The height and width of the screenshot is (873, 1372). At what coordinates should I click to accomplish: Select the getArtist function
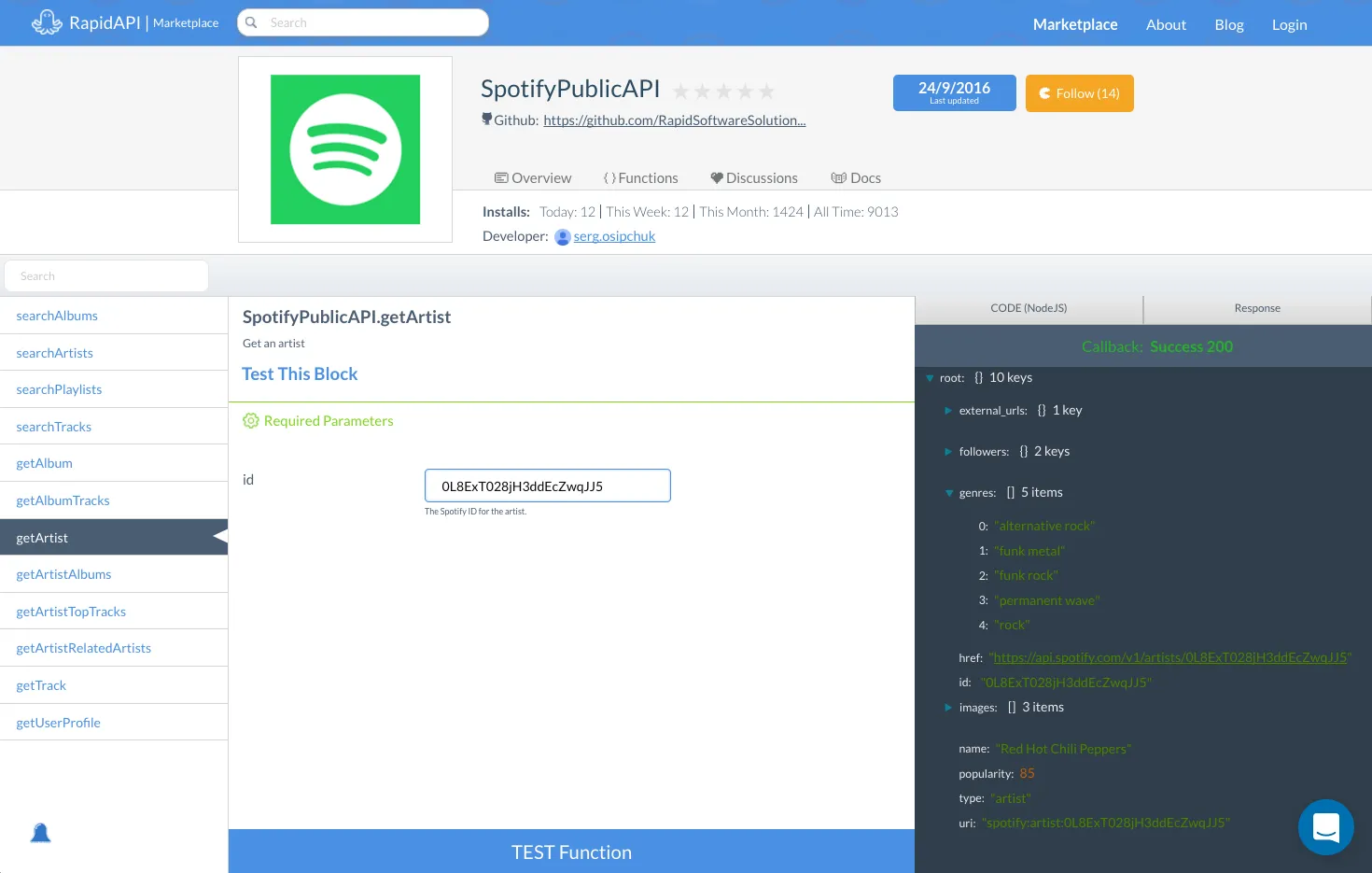coord(114,538)
